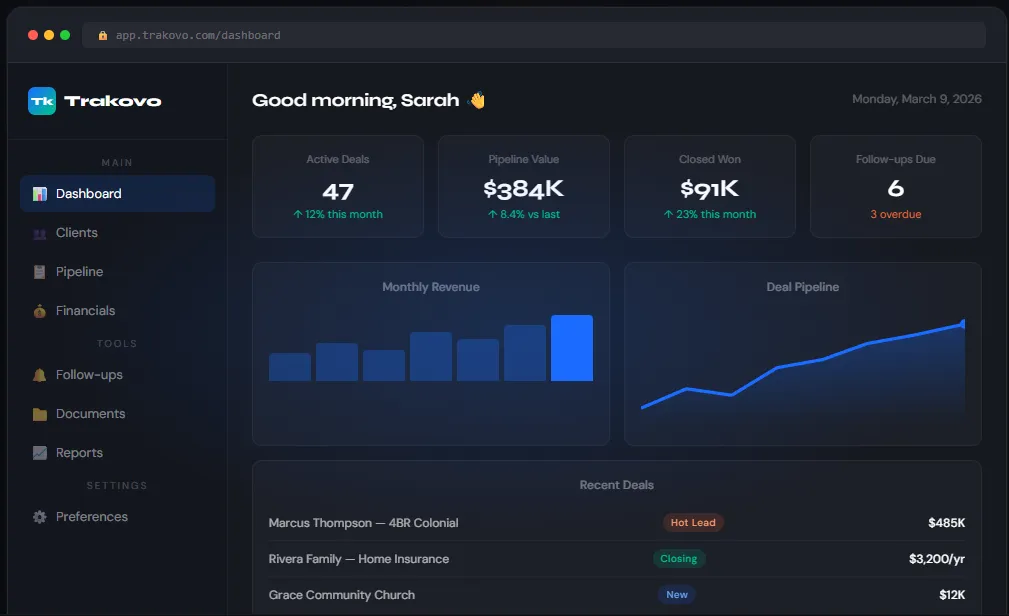
Task: Click the waving hand emoji
Action: point(477,100)
